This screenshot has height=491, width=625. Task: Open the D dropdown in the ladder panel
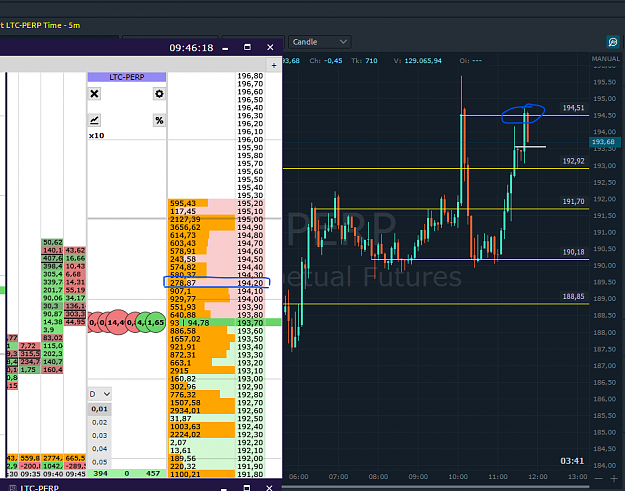(99, 394)
